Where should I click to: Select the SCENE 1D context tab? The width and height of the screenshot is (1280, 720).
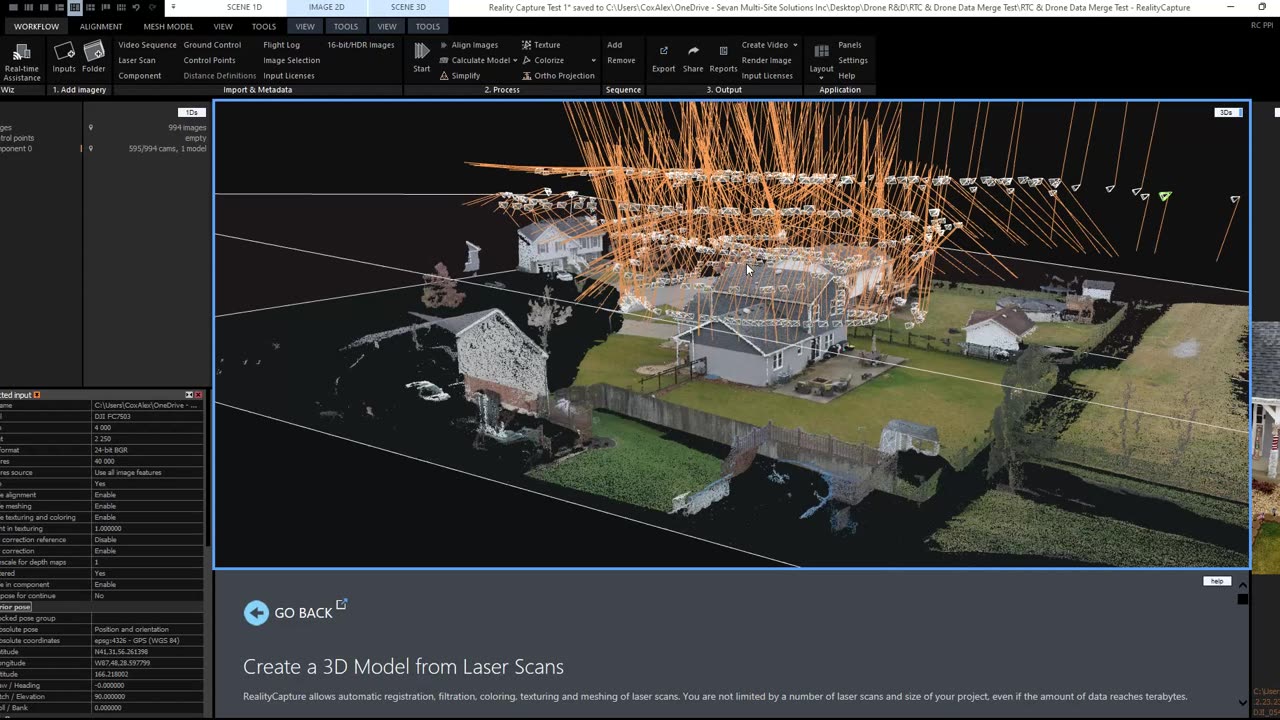(x=244, y=7)
